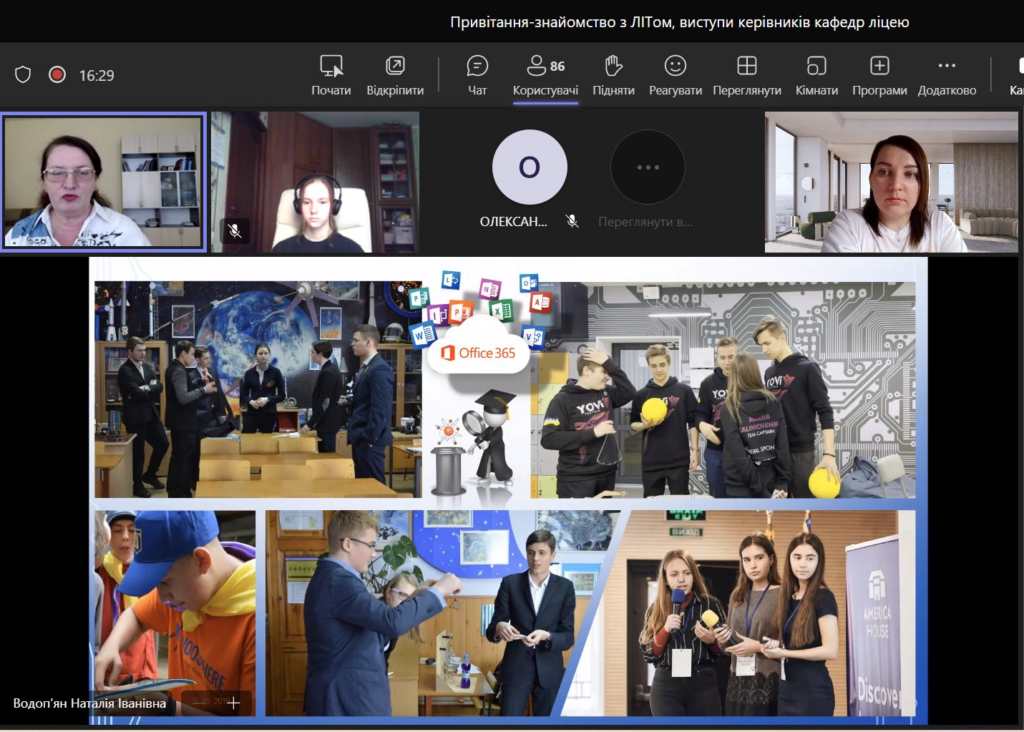Click the Почати share screen icon

(331, 67)
